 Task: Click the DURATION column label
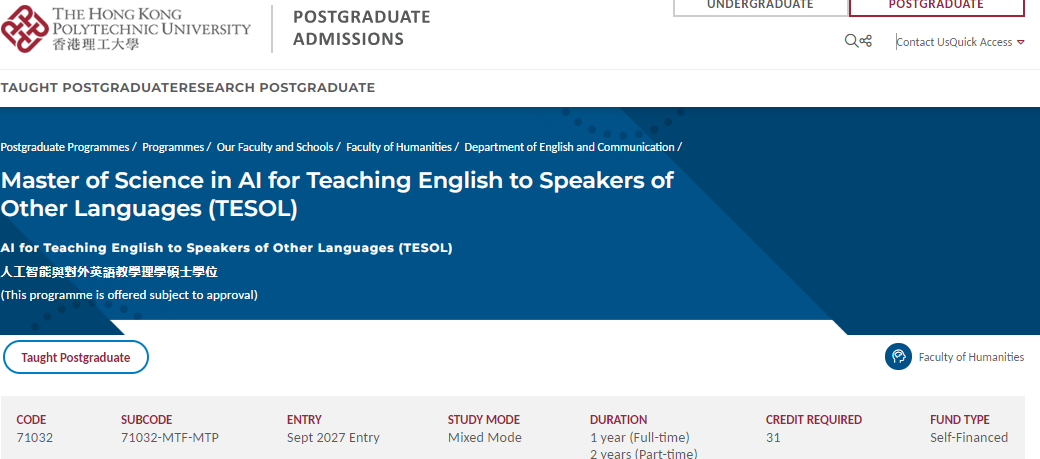[618, 420]
